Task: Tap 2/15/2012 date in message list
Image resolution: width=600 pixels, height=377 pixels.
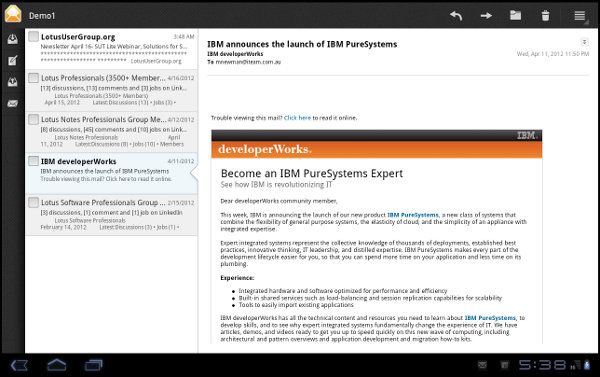Action: click(181, 202)
